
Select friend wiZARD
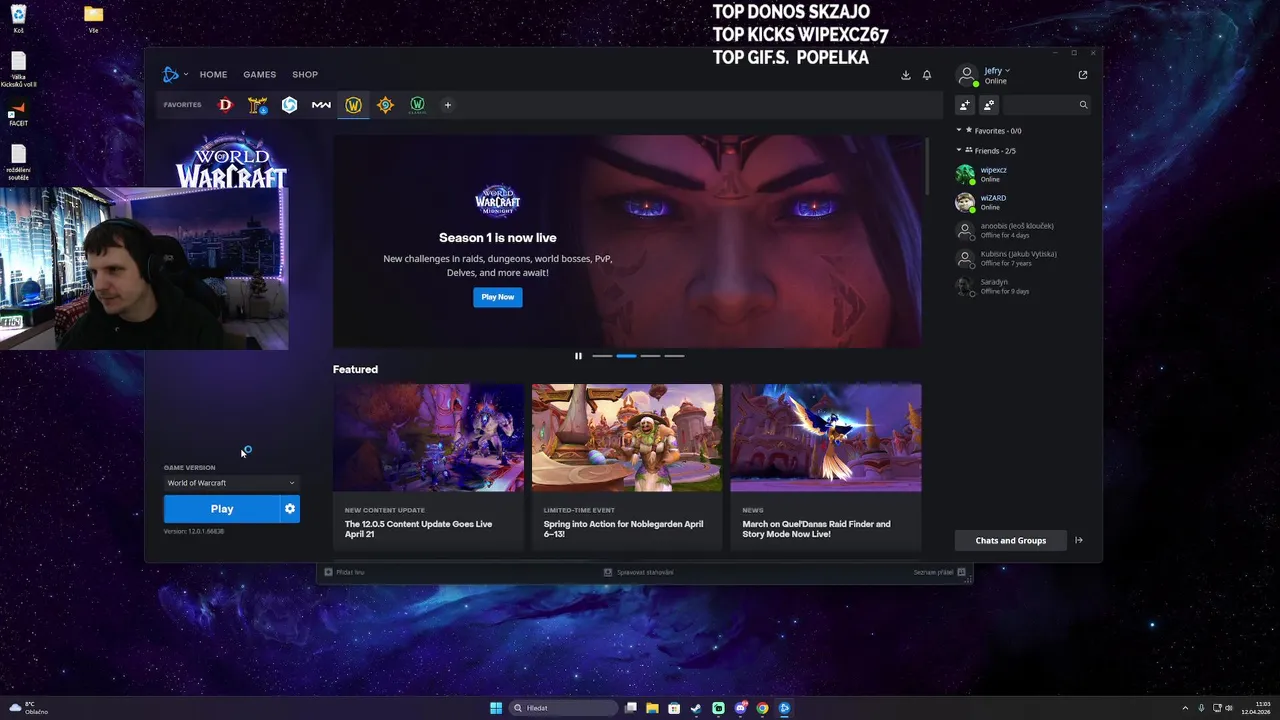1020,202
